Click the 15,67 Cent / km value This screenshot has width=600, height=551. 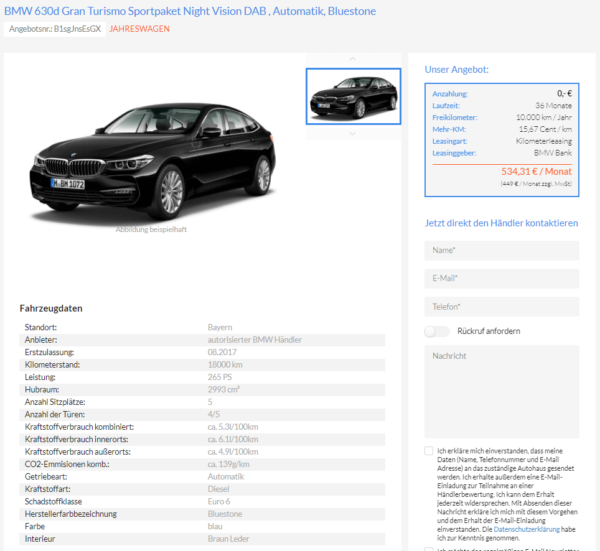[545, 129]
